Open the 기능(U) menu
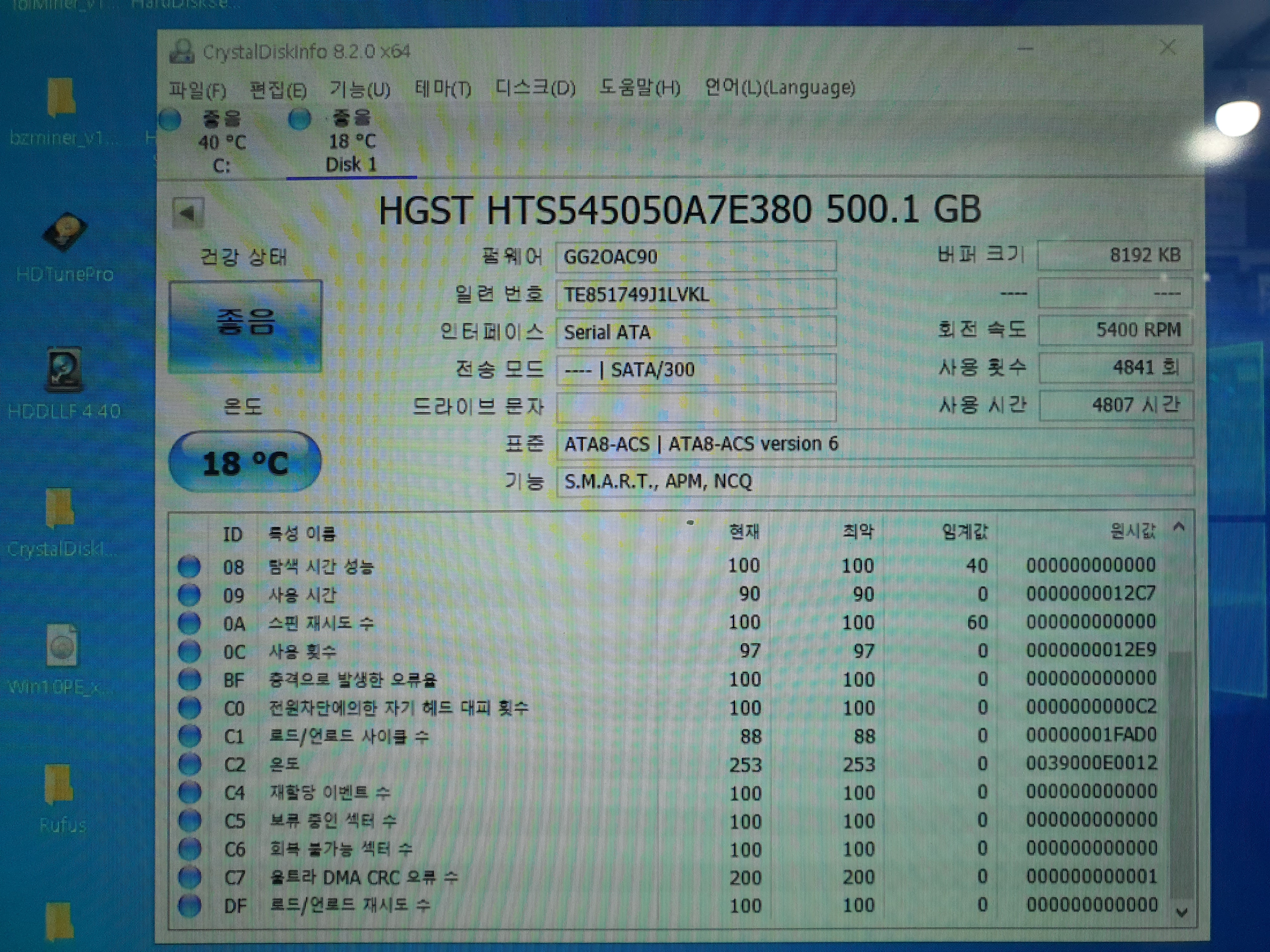The image size is (1270, 952). (x=360, y=89)
